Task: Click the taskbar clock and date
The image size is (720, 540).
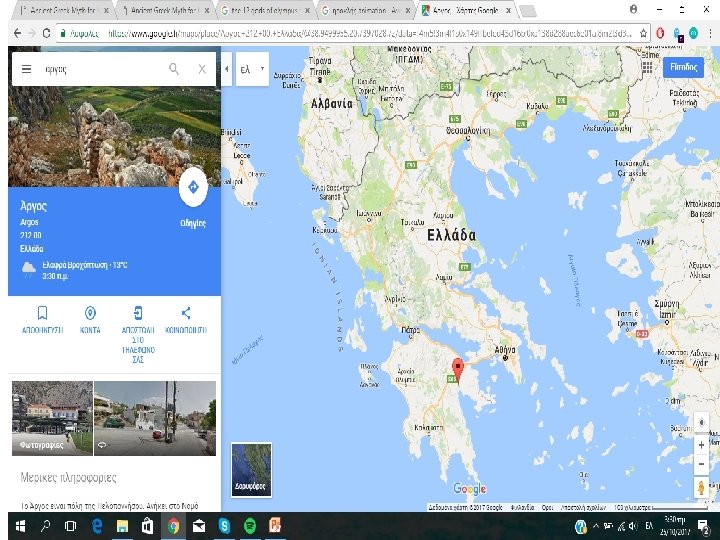Action: (x=675, y=526)
